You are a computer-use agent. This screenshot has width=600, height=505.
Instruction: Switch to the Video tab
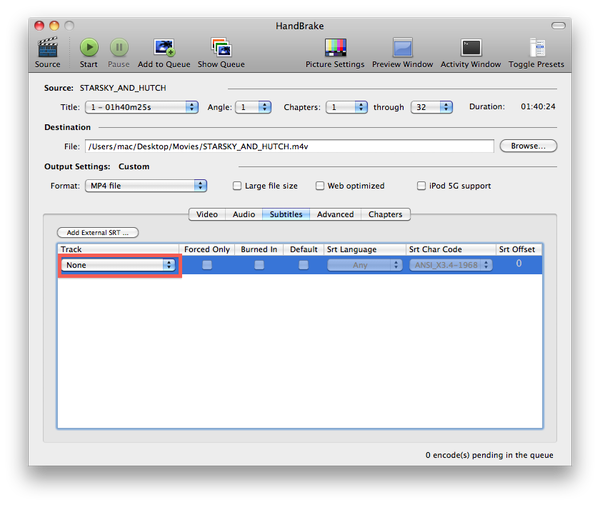pos(207,214)
